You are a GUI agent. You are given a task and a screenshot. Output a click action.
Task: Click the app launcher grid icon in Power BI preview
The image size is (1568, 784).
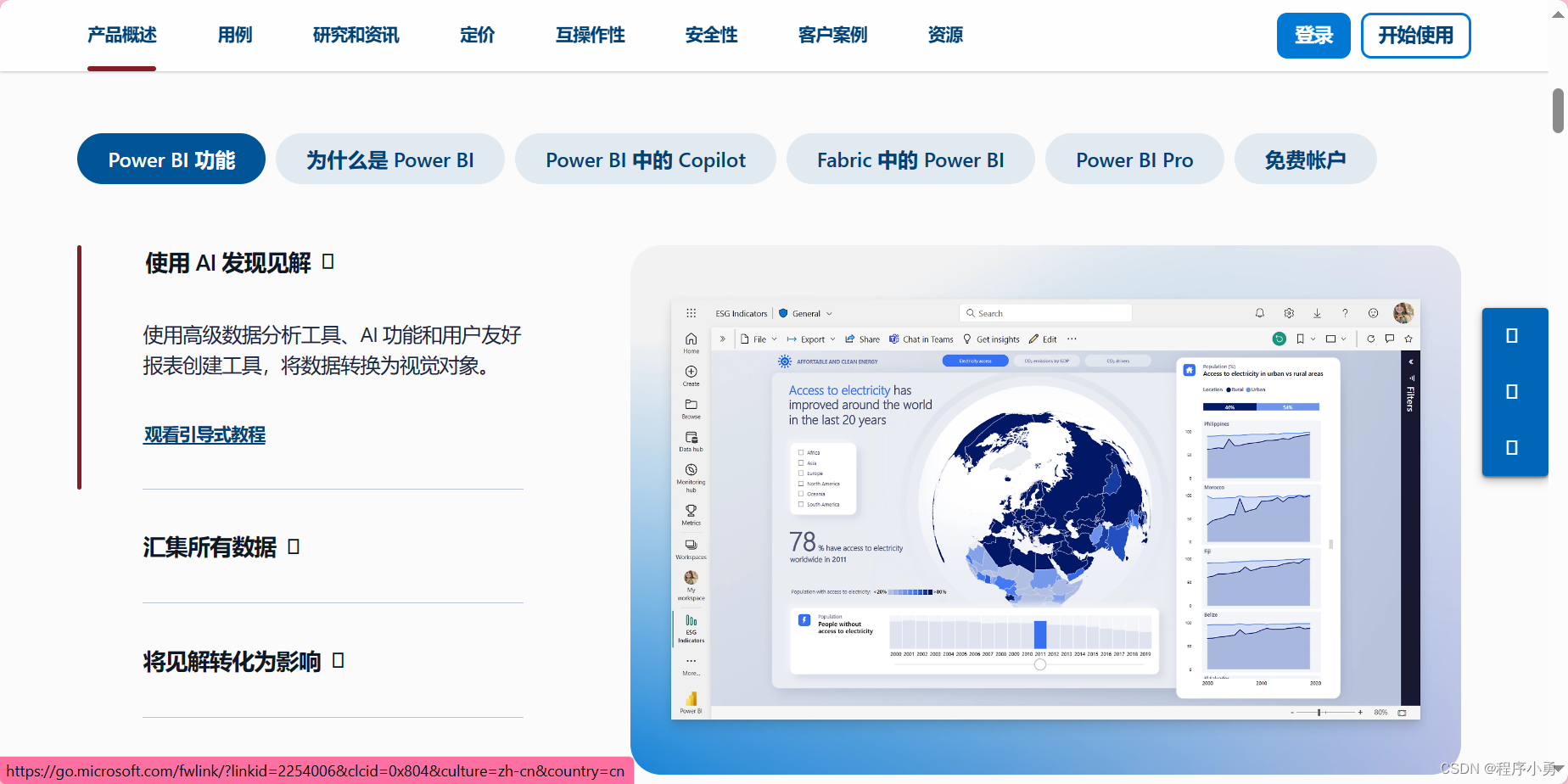coord(692,313)
